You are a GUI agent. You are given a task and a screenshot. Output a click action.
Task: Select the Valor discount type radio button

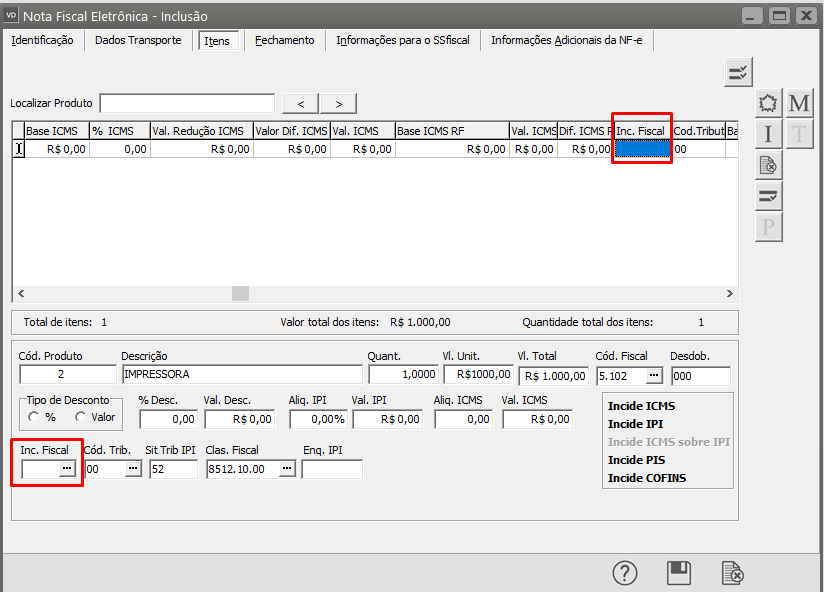[80, 417]
